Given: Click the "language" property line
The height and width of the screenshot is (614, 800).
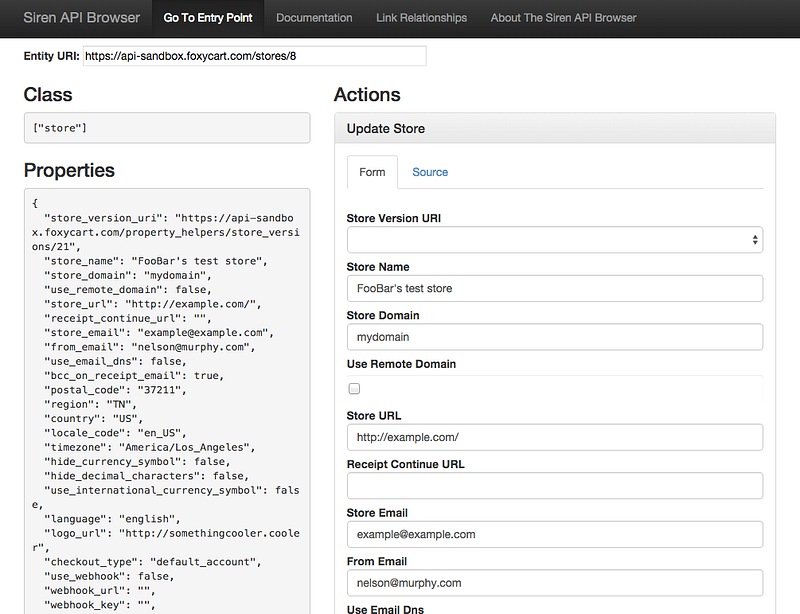Looking at the screenshot, I should tap(112, 519).
